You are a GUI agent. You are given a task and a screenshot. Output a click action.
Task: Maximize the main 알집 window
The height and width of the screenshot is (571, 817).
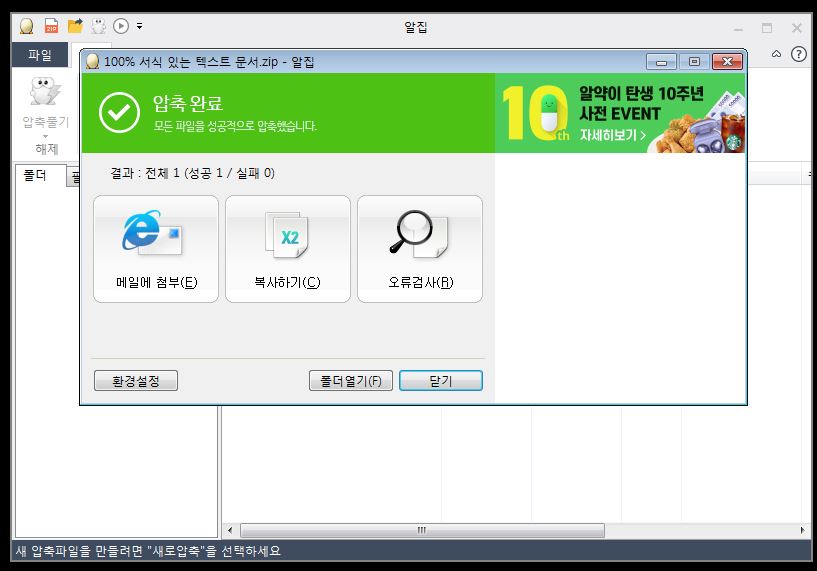point(767,28)
